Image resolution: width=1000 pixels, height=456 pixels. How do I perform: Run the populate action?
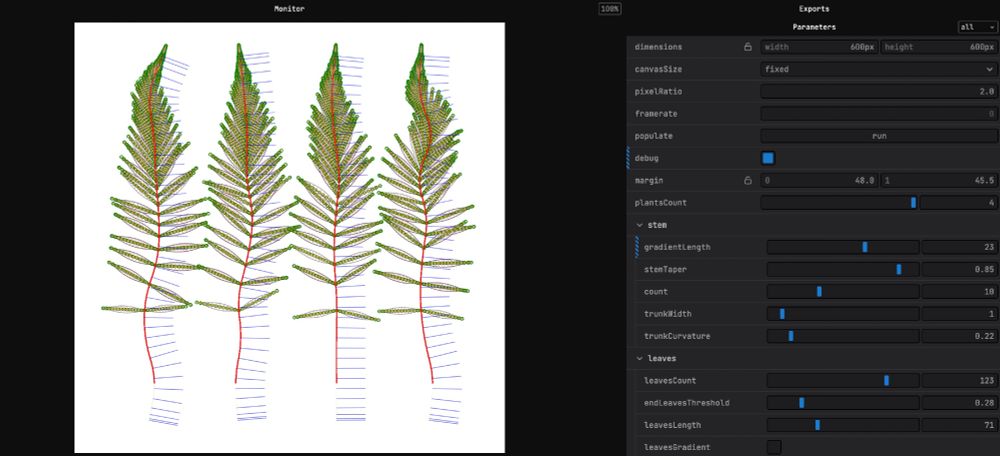coord(879,136)
